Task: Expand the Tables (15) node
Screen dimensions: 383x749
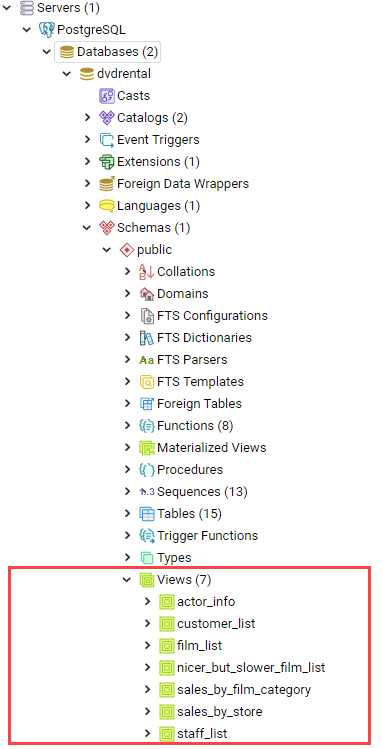Action: pyautogui.click(x=128, y=514)
